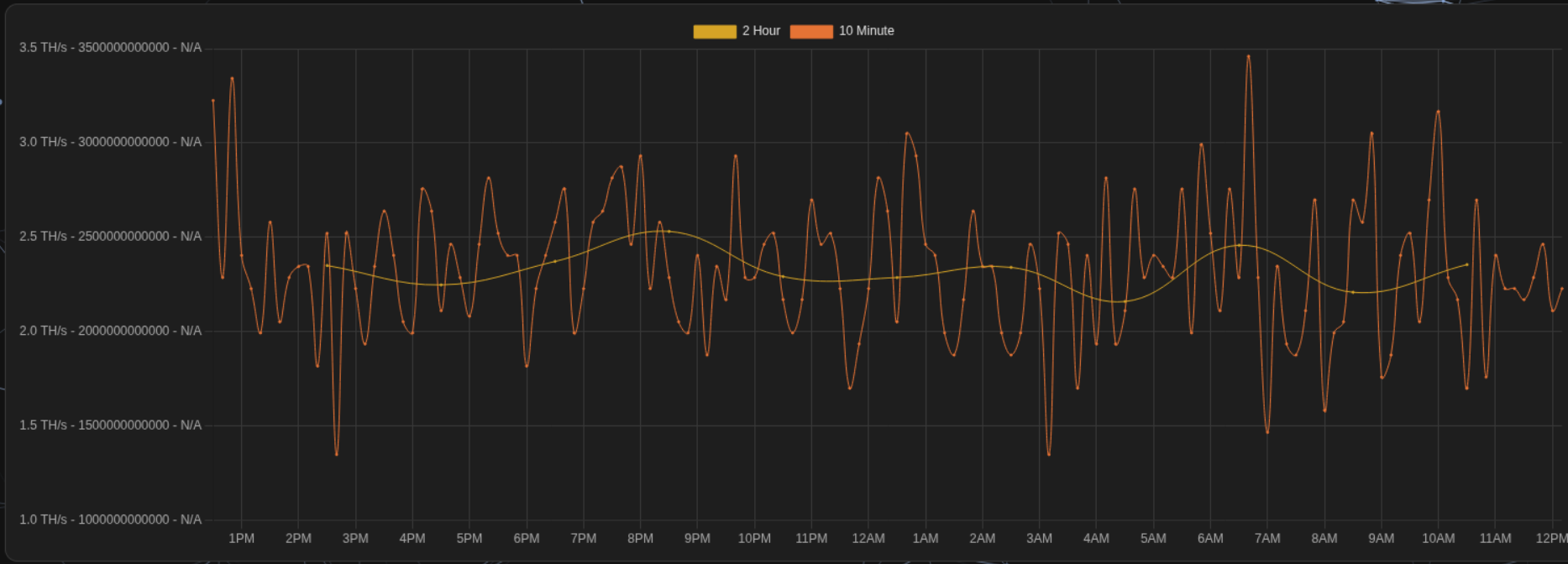
Task: Click the 2.0 TH/s y-axis label
Action: coord(111,331)
